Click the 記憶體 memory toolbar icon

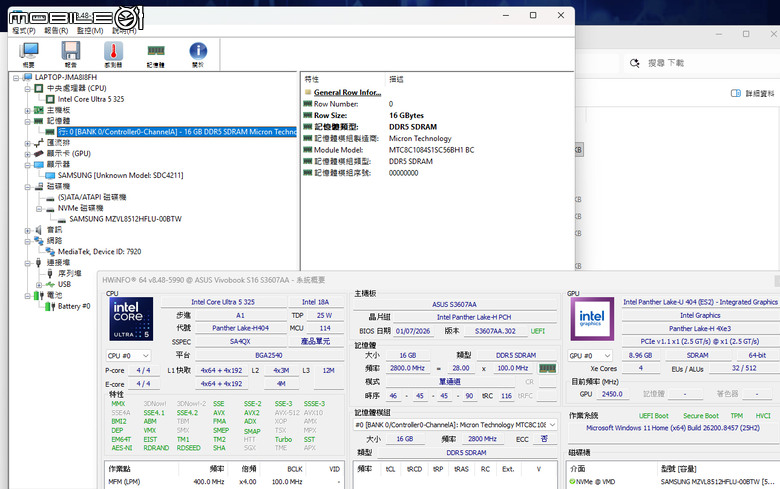click(x=156, y=54)
